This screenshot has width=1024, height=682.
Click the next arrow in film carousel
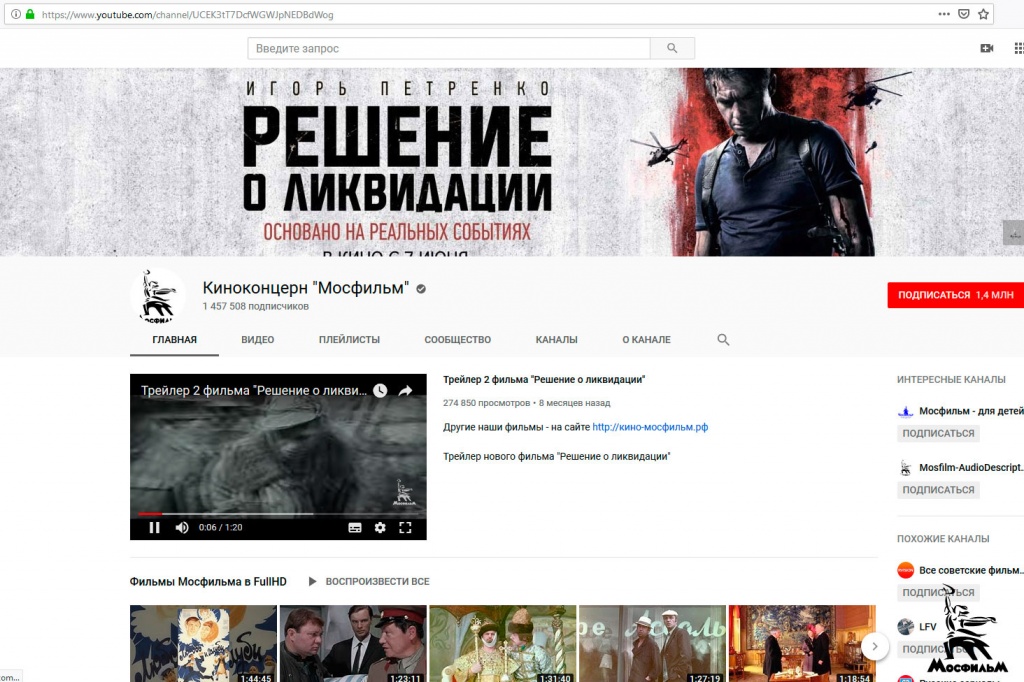tap(874, 647)
